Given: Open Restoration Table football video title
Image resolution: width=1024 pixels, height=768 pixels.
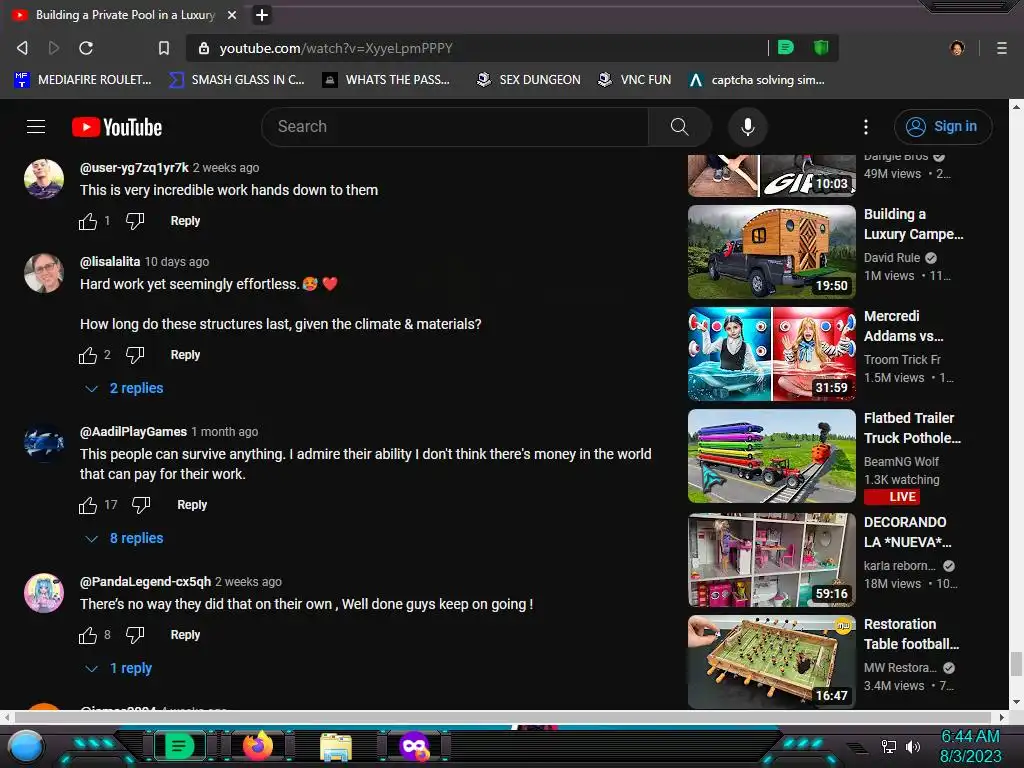Looking at the screenshot, I should (x=911, y=634).
